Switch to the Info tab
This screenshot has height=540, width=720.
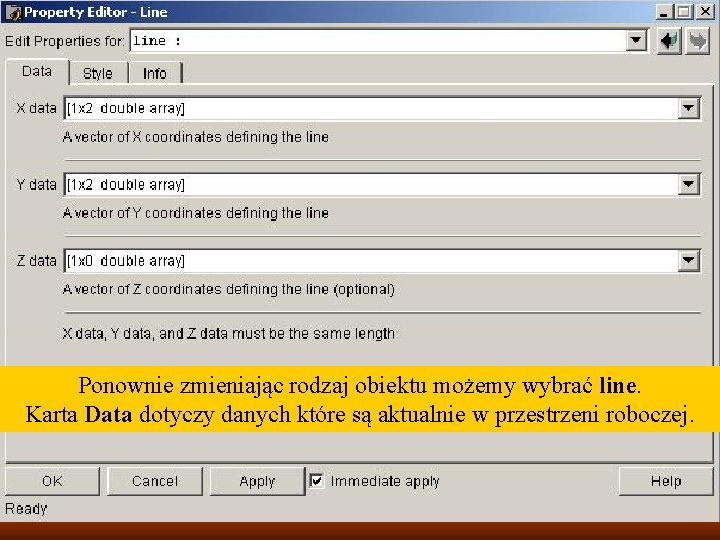pyautogui.click(x=155, y=73)
